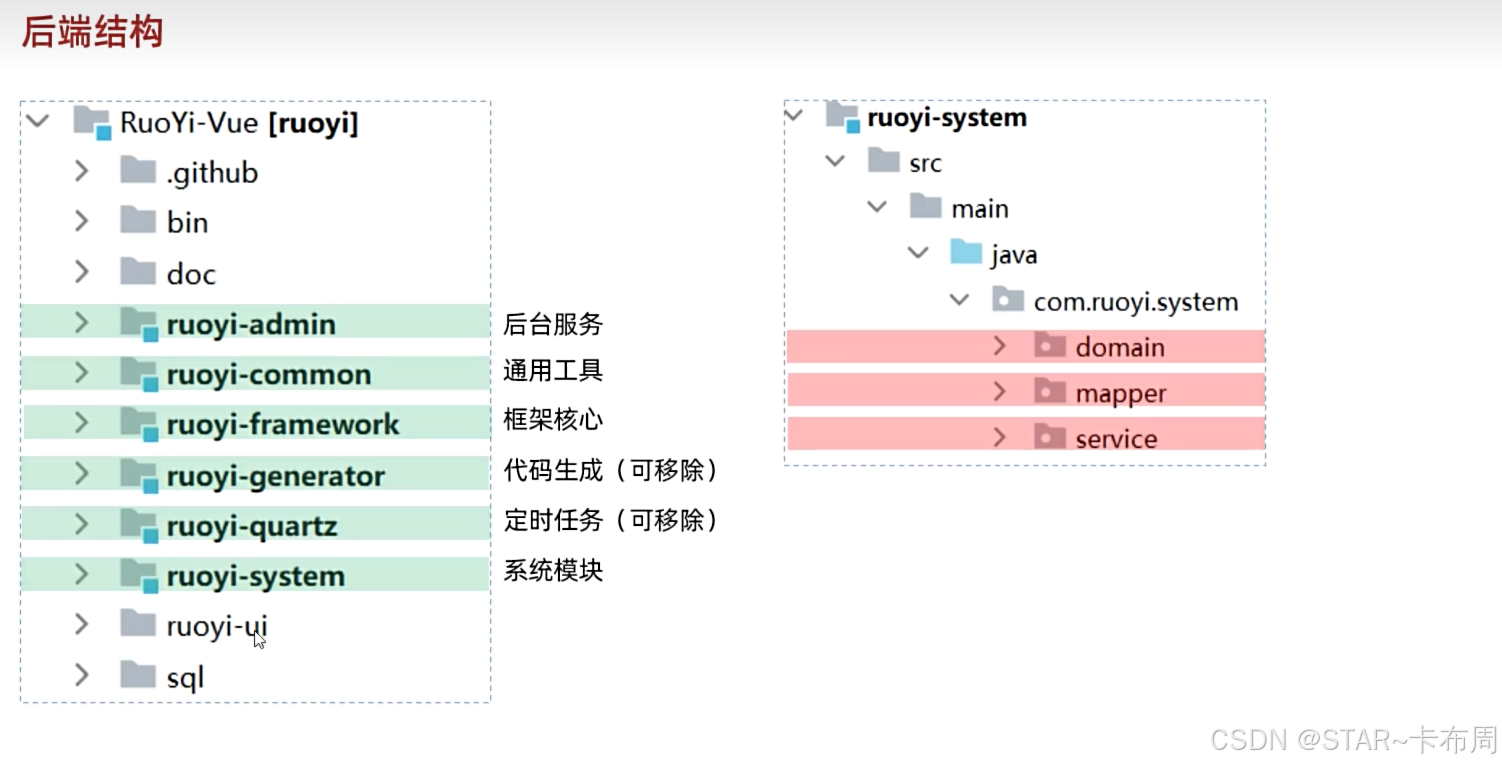Expand the ruoyi-quartz module chevron

pos(82,525)
